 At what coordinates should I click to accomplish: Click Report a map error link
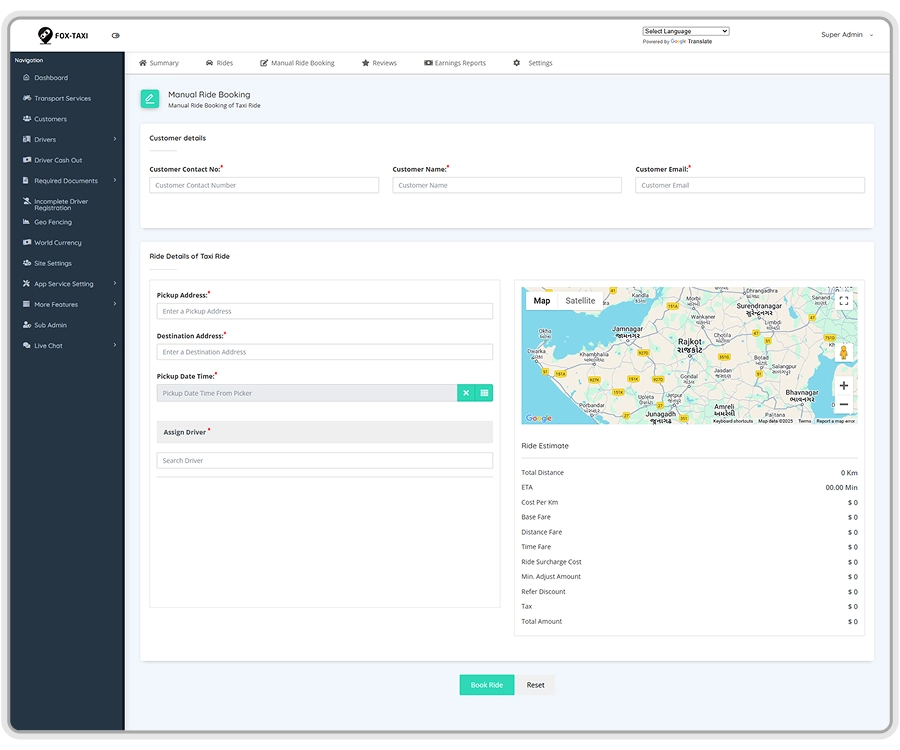pos(836,421)
